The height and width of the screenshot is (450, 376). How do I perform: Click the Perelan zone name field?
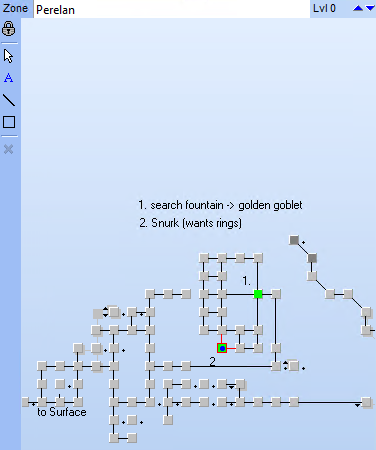pos(172,9)
